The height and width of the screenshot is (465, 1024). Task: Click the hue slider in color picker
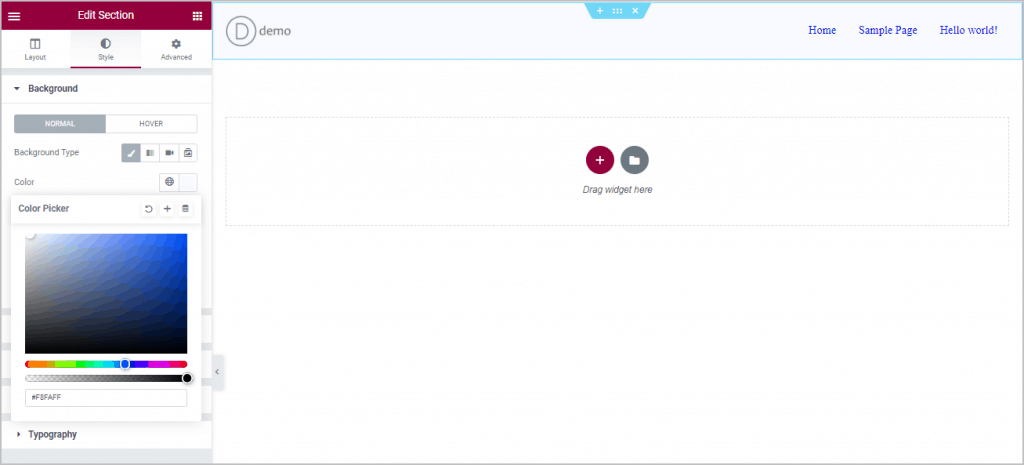(106, 364)
